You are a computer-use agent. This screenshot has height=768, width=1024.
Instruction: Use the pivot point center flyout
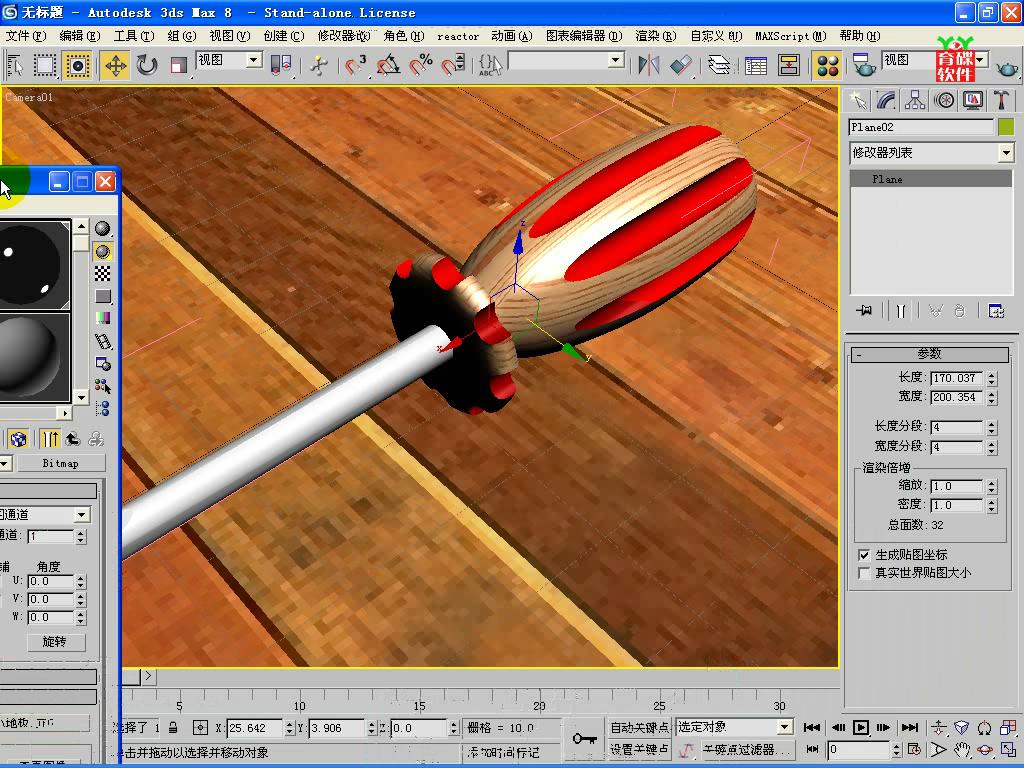click(280, 65)
